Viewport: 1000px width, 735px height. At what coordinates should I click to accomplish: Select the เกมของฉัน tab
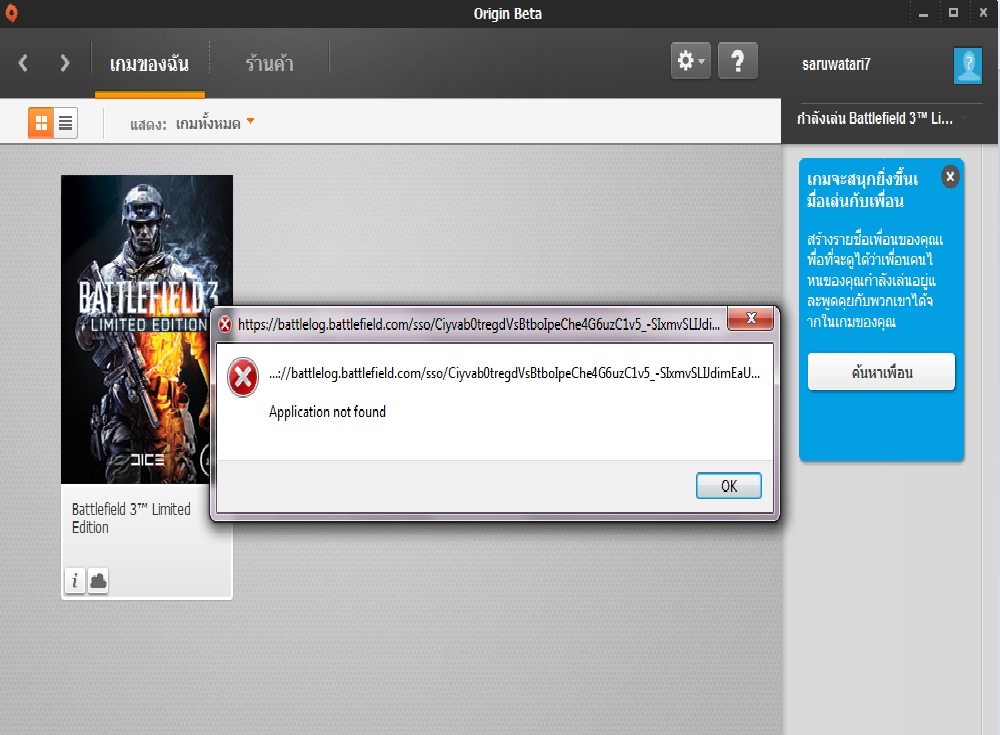(149, 64)
